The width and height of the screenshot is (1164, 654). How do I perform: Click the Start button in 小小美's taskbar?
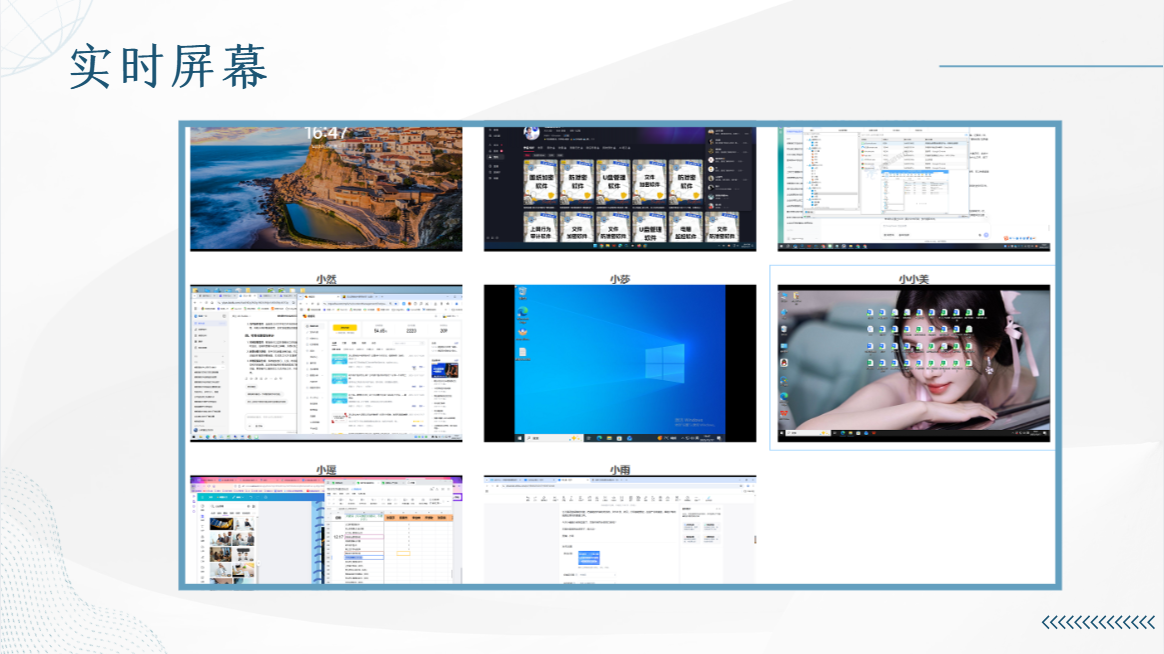(x=782, y=432)
